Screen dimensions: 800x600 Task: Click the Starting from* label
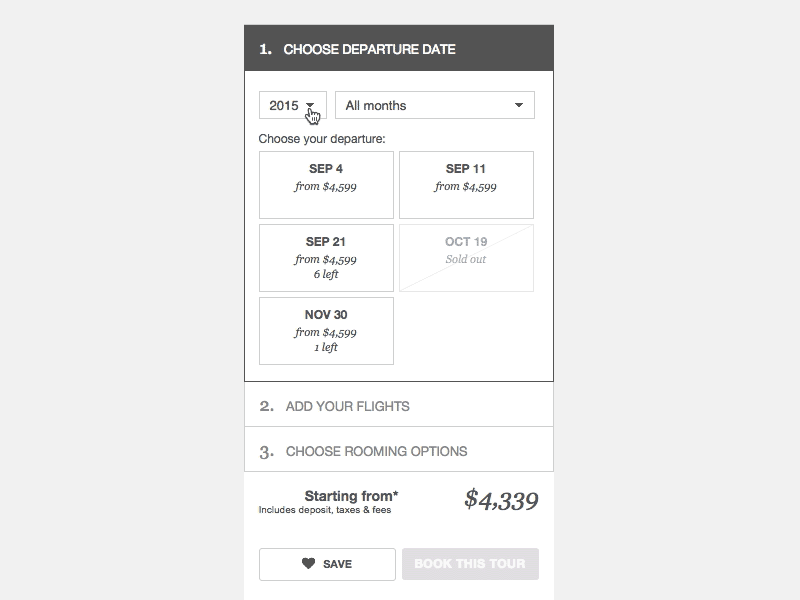(x=351, y=495)
